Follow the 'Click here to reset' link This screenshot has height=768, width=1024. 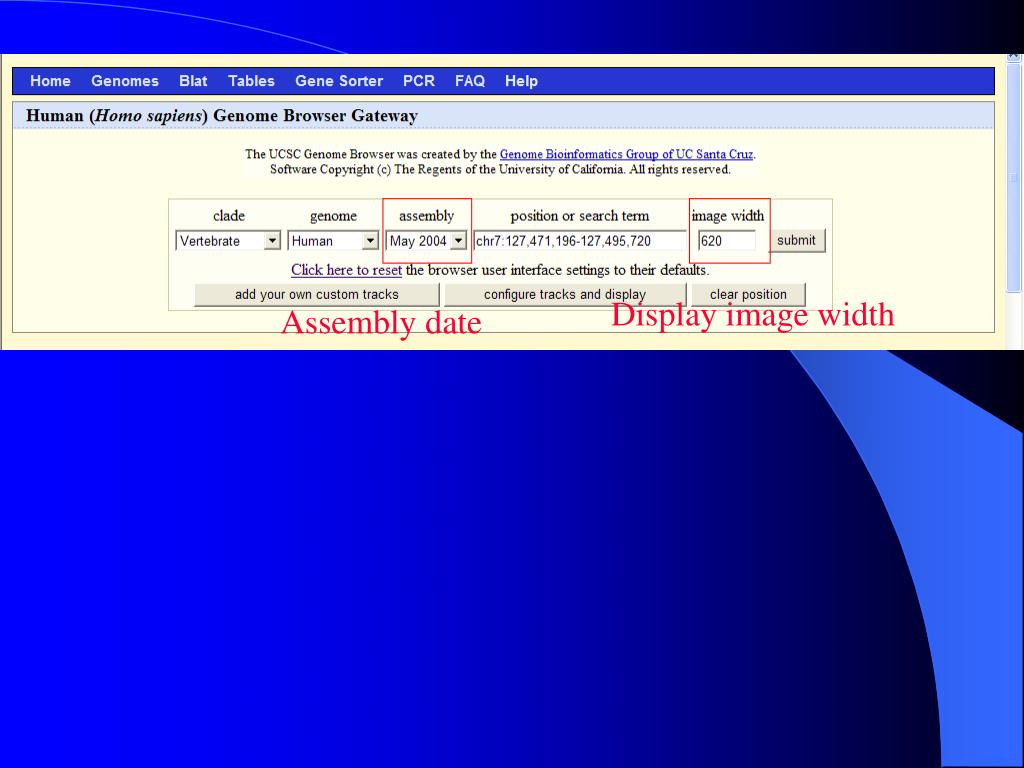click(346, 270)
